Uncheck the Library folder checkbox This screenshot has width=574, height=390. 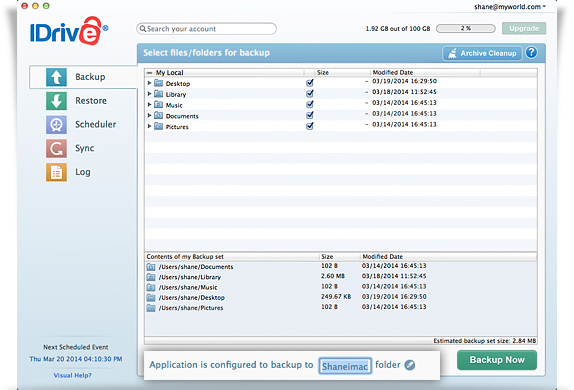(x=310, y=93)
